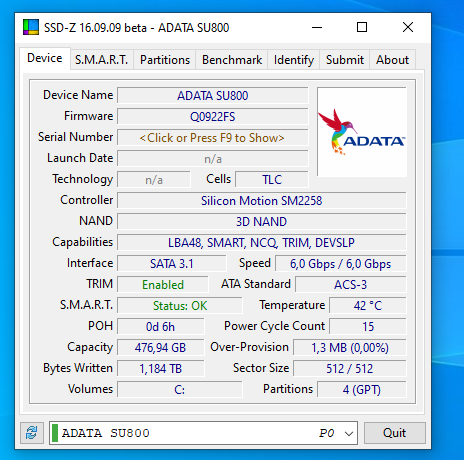Click the ADATA hummingbird logo image
Viewport: 464px width, 460px height.
coord(362,132)
